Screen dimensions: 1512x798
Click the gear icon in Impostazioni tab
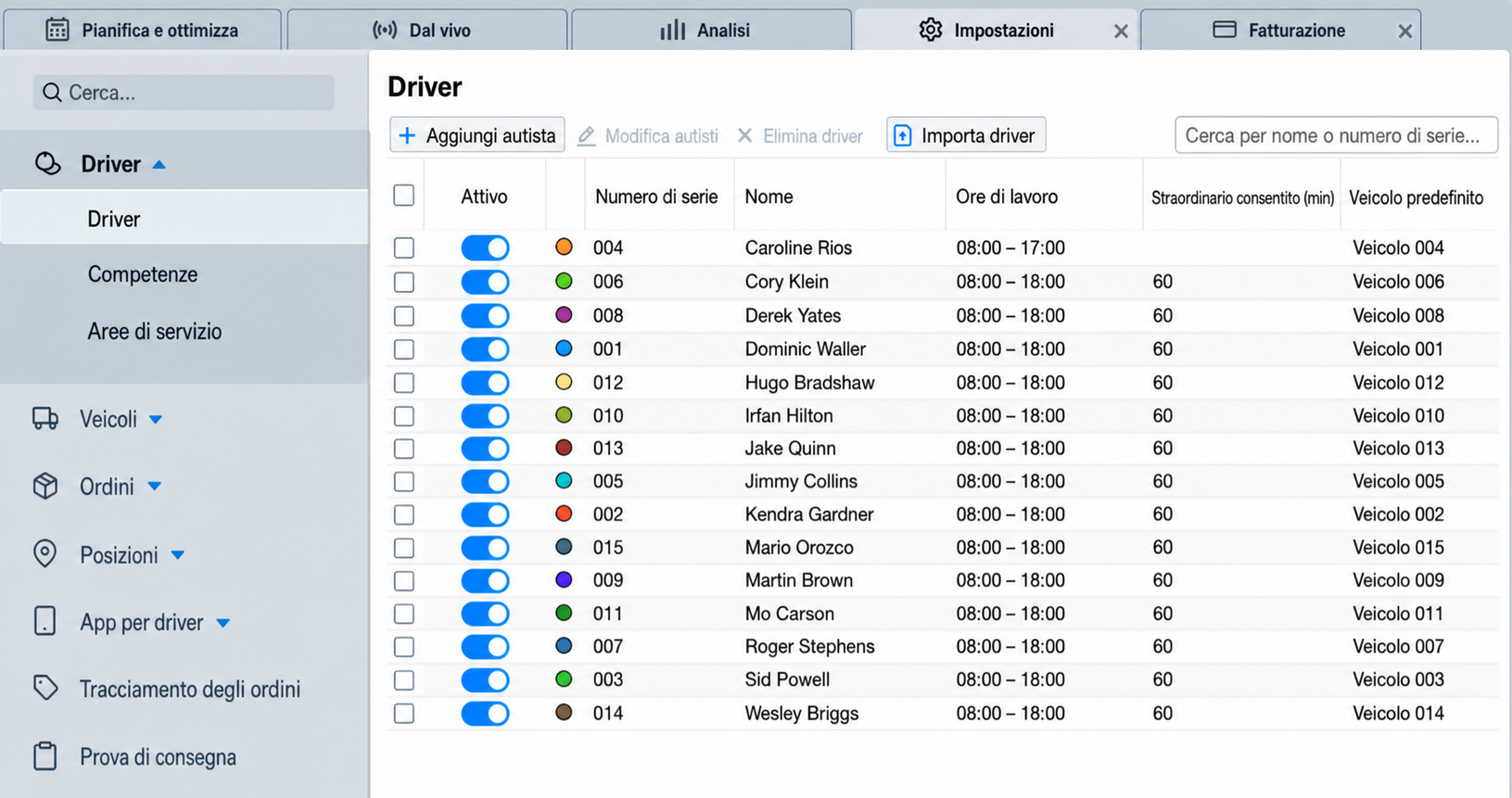931,30
